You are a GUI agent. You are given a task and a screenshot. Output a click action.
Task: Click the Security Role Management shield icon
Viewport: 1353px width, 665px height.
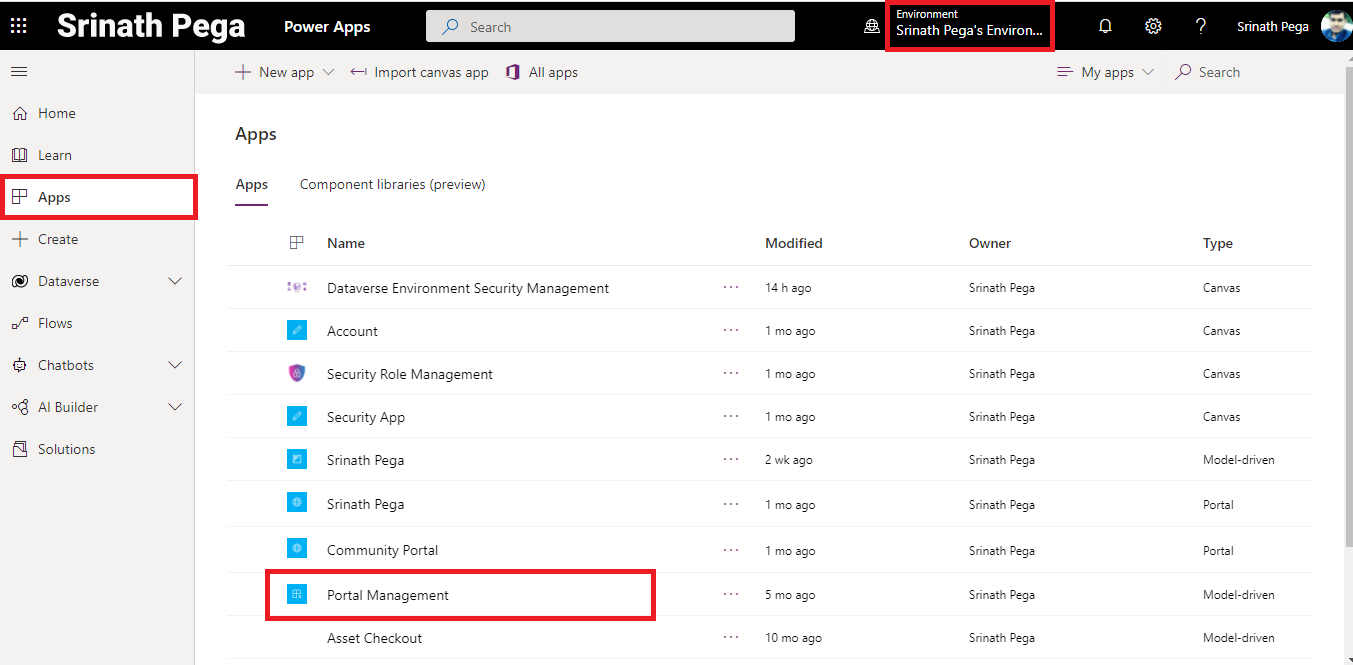click(296, 374)
